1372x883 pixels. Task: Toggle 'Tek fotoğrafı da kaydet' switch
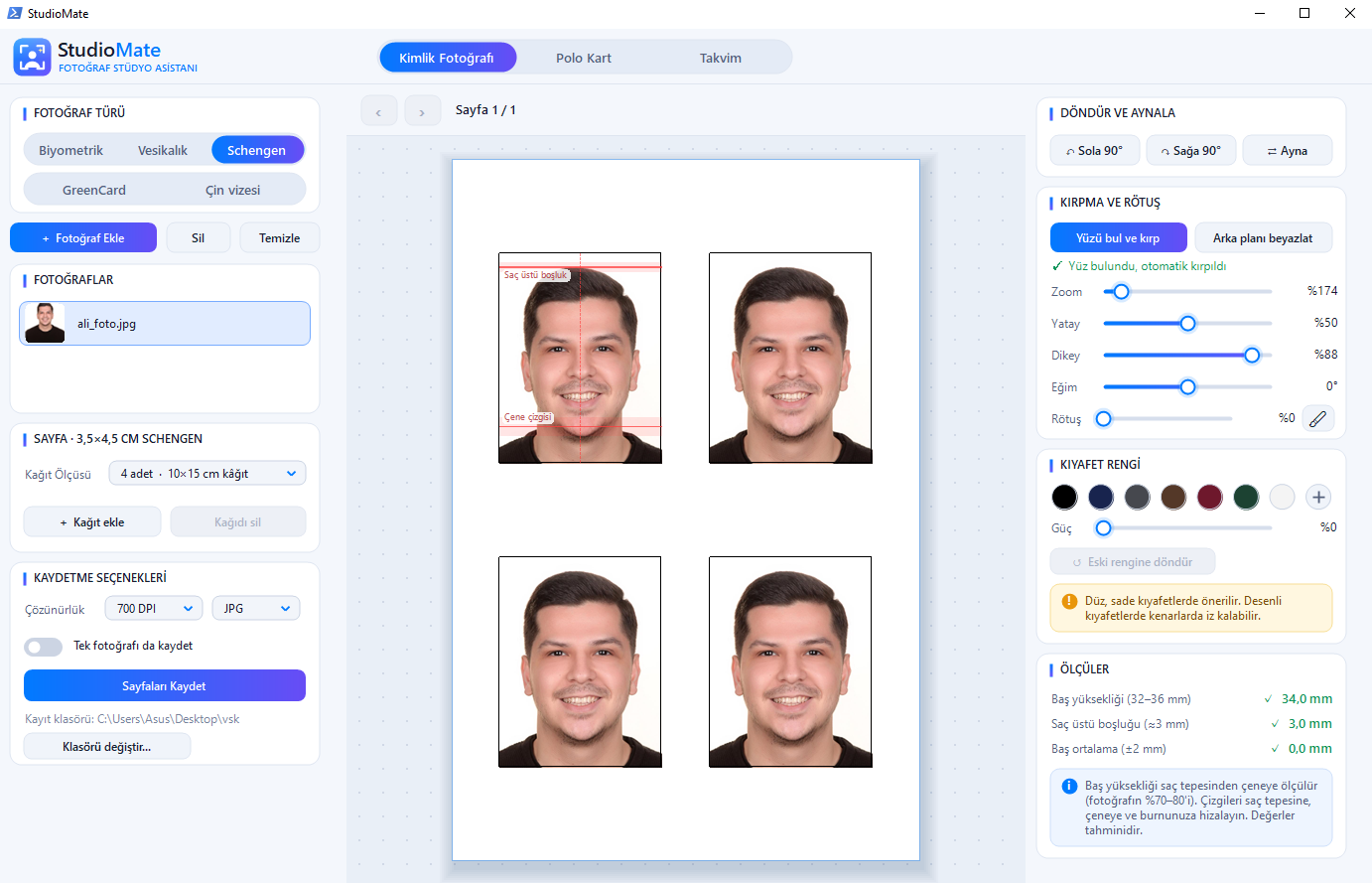click(44, 647)
